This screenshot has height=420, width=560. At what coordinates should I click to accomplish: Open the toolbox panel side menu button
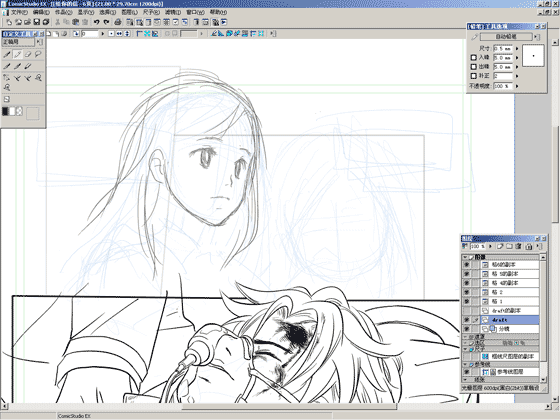click(40, 42)
